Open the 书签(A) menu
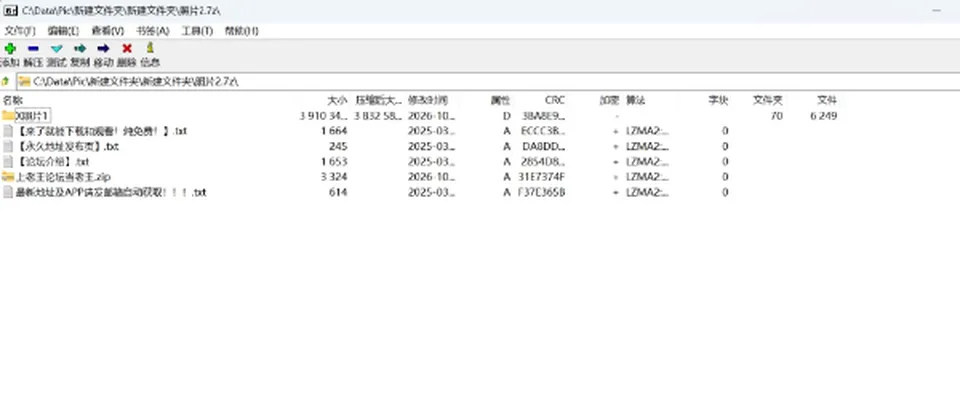This screenshot has height=398, width=960. (152, 31)
